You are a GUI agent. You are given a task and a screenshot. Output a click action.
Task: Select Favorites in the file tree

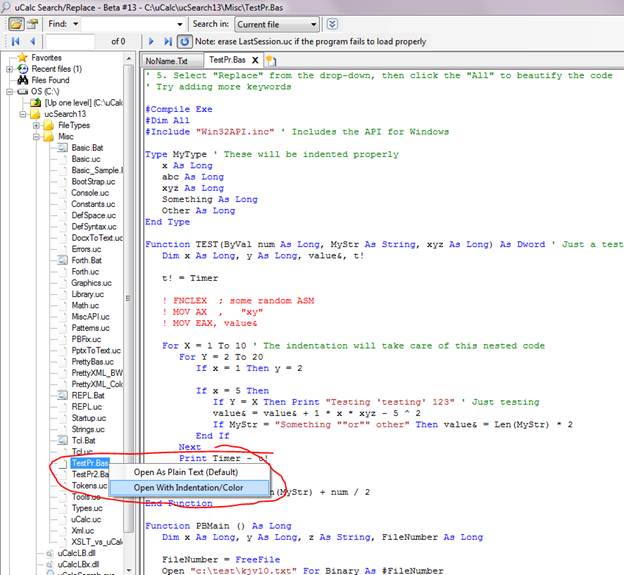tap(45, 58)
